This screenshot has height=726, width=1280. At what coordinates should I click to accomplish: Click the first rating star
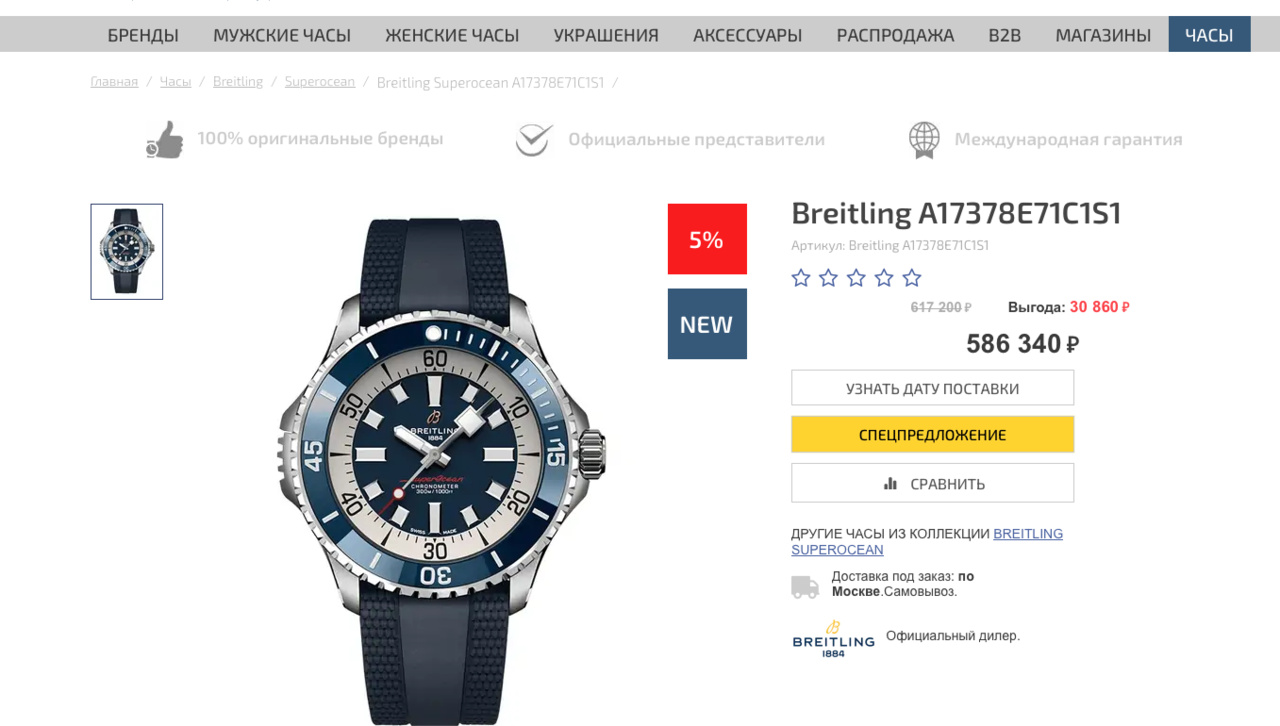click(x=801, y=278)
